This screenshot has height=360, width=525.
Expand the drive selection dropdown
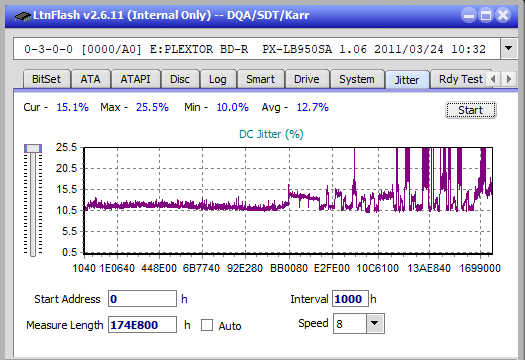click(x=509, y=49)
